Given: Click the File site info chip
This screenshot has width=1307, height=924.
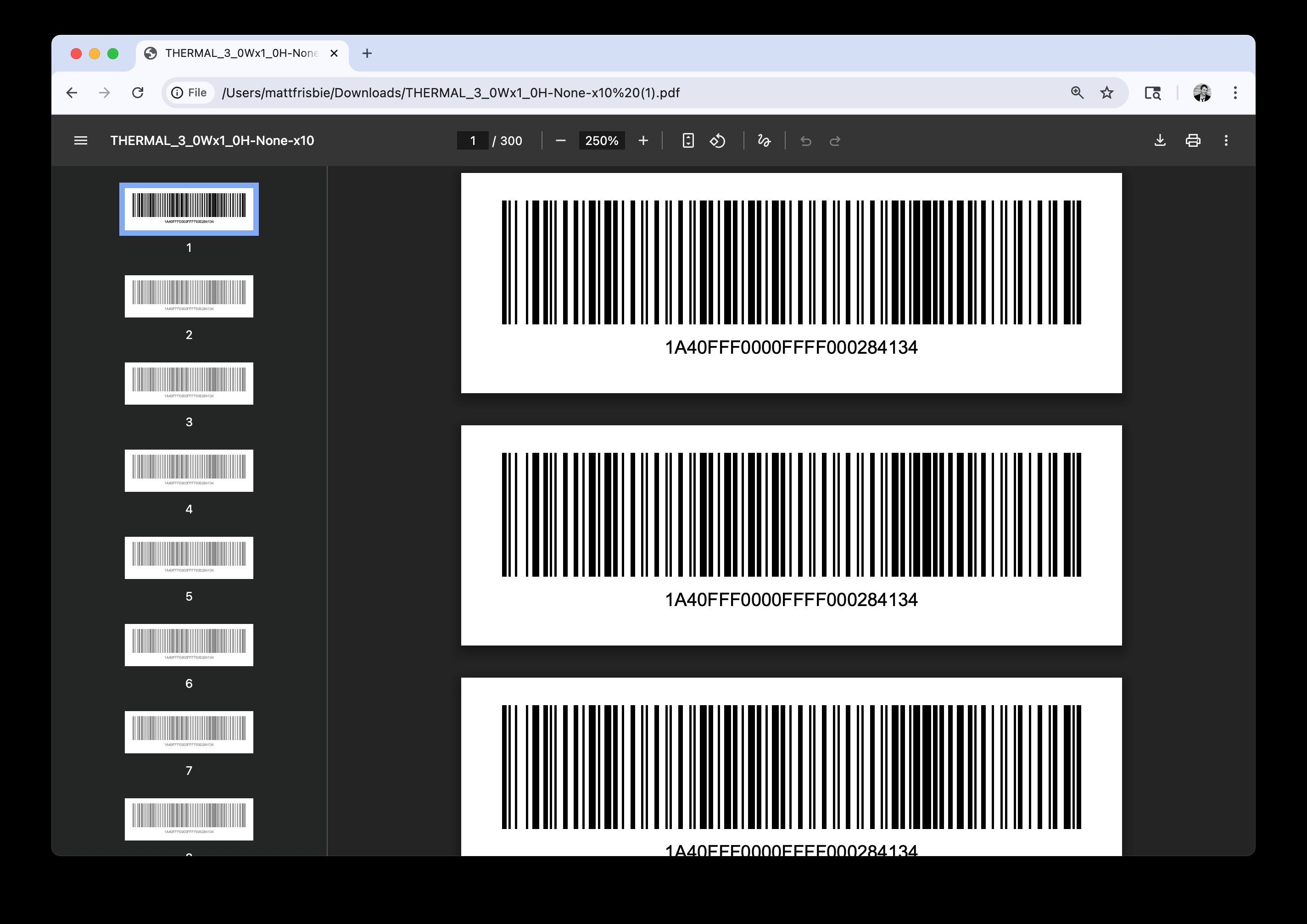Looking at the screenshot, I should tap(190, 93).
